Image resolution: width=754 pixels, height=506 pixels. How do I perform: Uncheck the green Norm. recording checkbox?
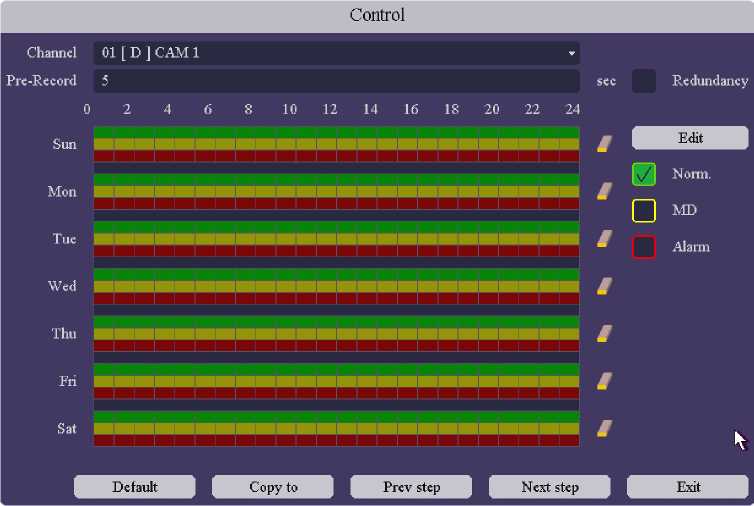click(644, 174)
